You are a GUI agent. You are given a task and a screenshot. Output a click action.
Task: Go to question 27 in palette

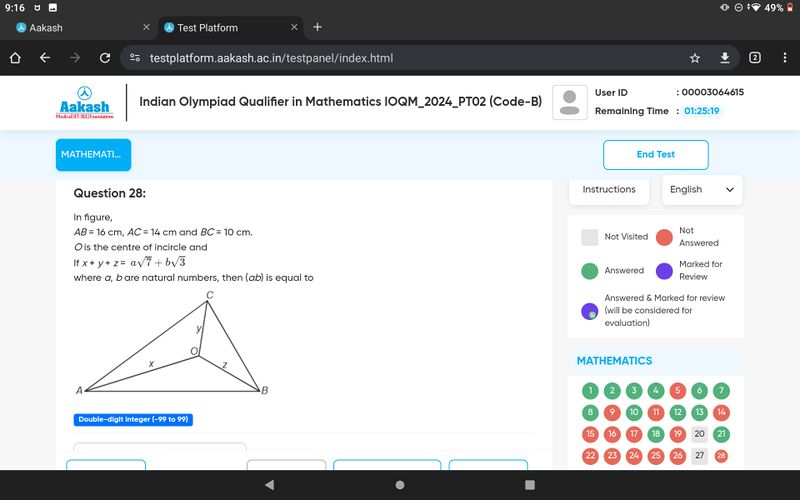tap(700, 456)
